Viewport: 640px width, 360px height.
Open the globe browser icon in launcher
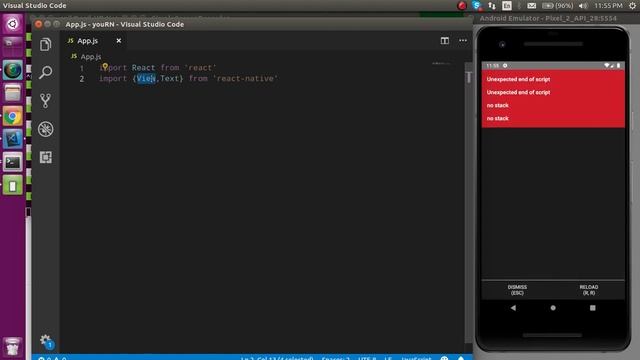(13, 70)
